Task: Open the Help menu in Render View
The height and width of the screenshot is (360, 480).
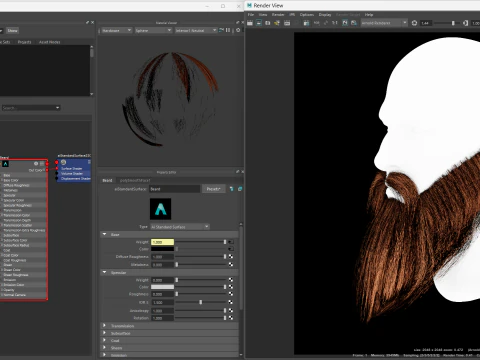Action: pos(369,15)
